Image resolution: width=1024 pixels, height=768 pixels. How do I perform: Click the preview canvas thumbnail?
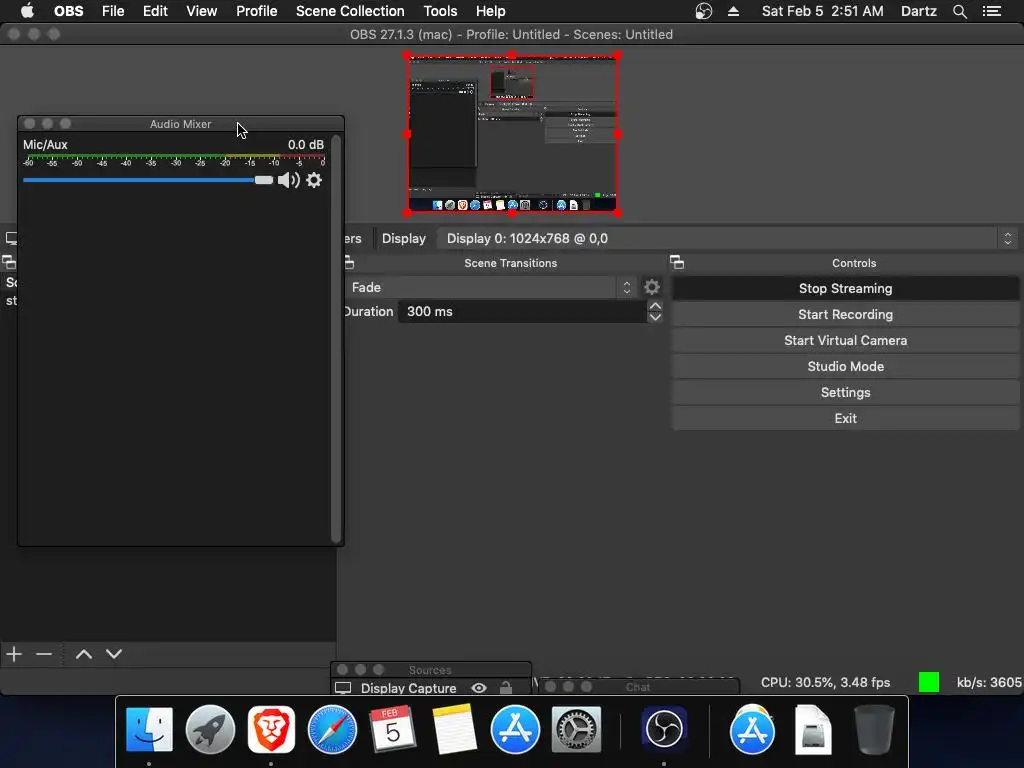[x=513, y=134]
